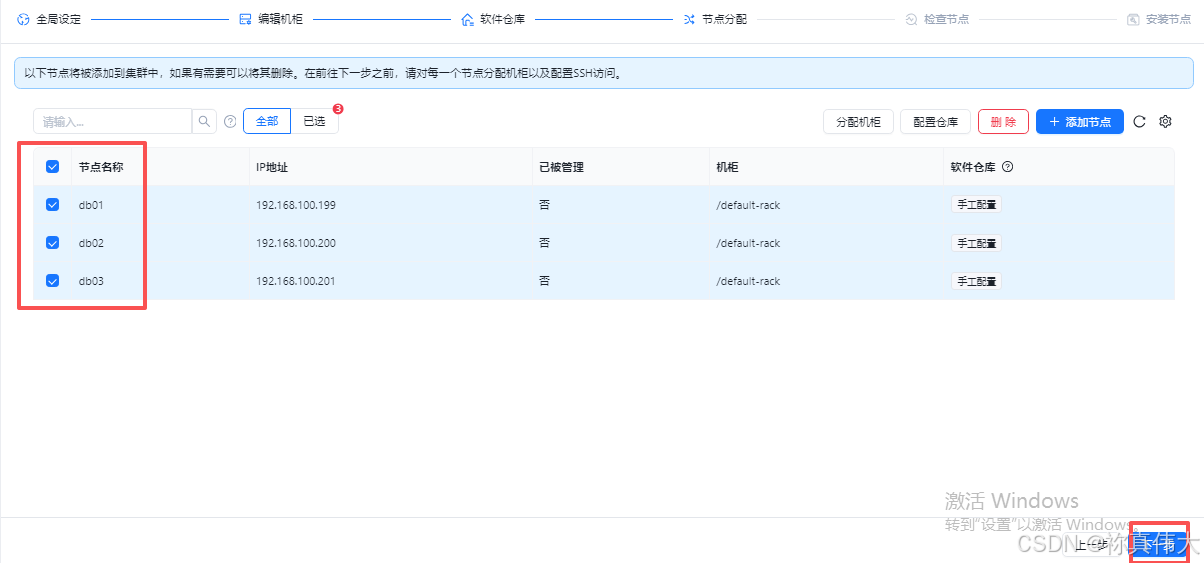1204x563 pixels.
Task: Click the 手工配置 tag in db01 row
Action: point(976,205)
